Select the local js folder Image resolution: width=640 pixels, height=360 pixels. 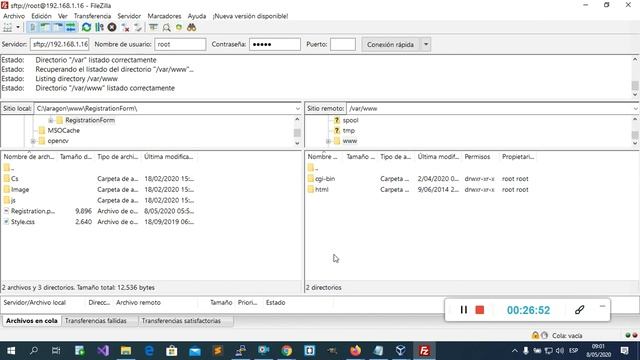[13, 200]
